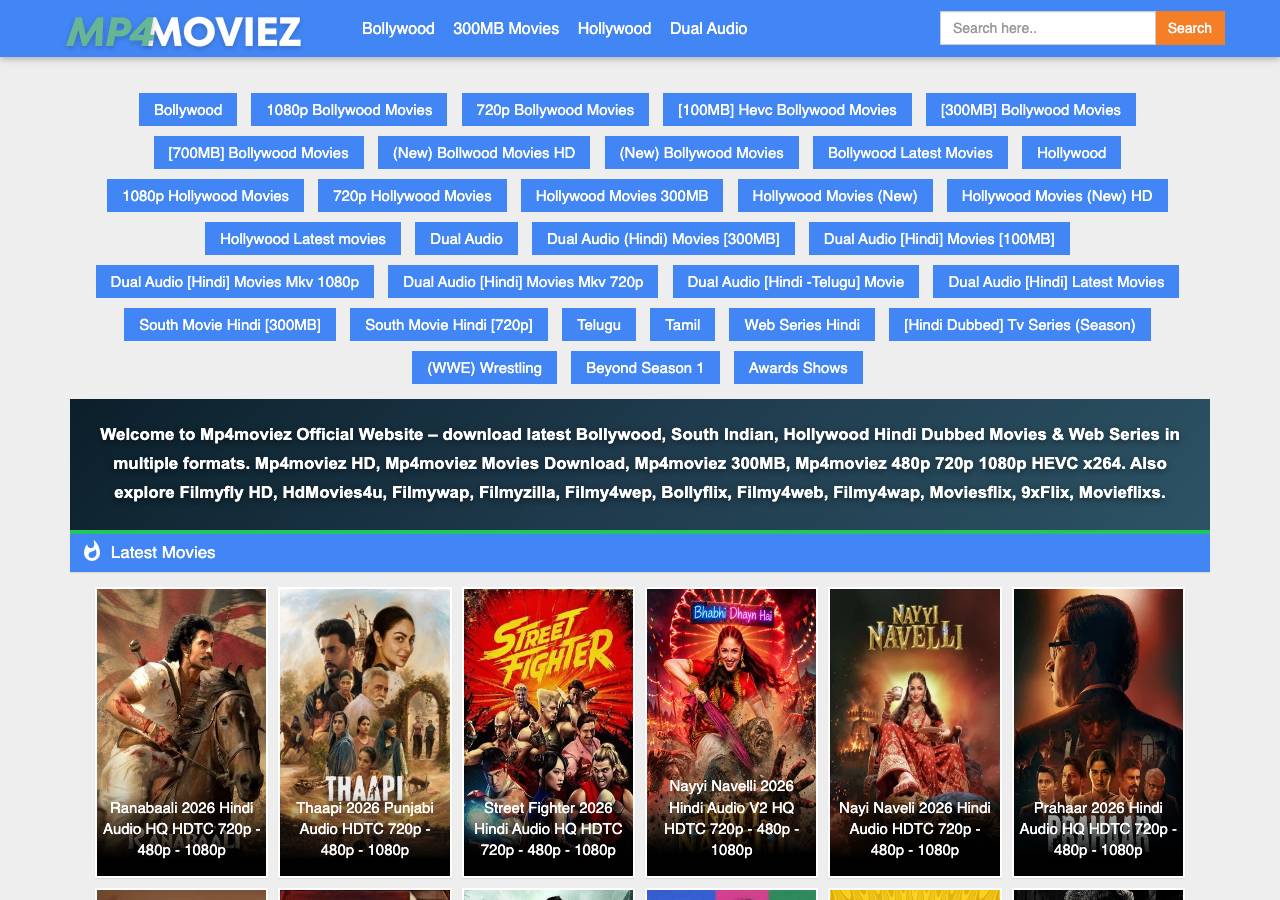Choose Dual Audio [Hindi] Movies Mkv 1080p
The width and height of the screenshot is (1280, 900).
[235, 282]
